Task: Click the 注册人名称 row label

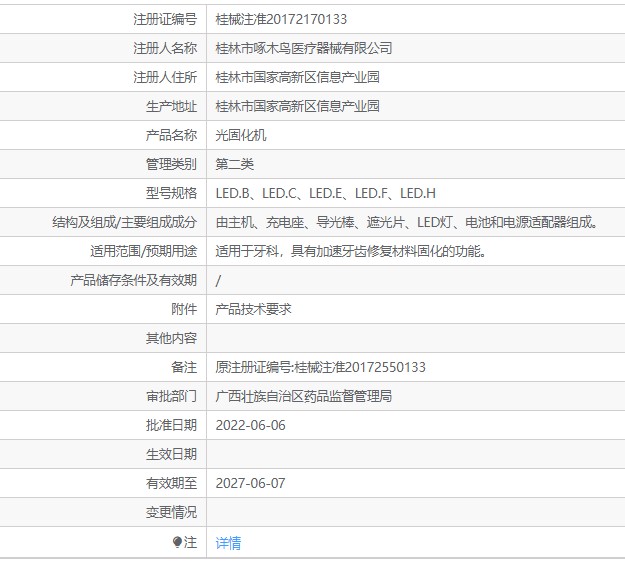Action: pyautogui.click(x=165, y=48)
